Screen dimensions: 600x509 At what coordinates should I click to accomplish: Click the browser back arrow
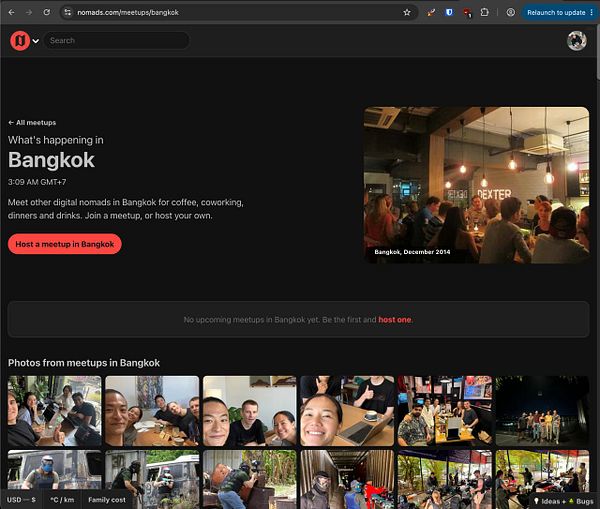[x=11, y=12]
